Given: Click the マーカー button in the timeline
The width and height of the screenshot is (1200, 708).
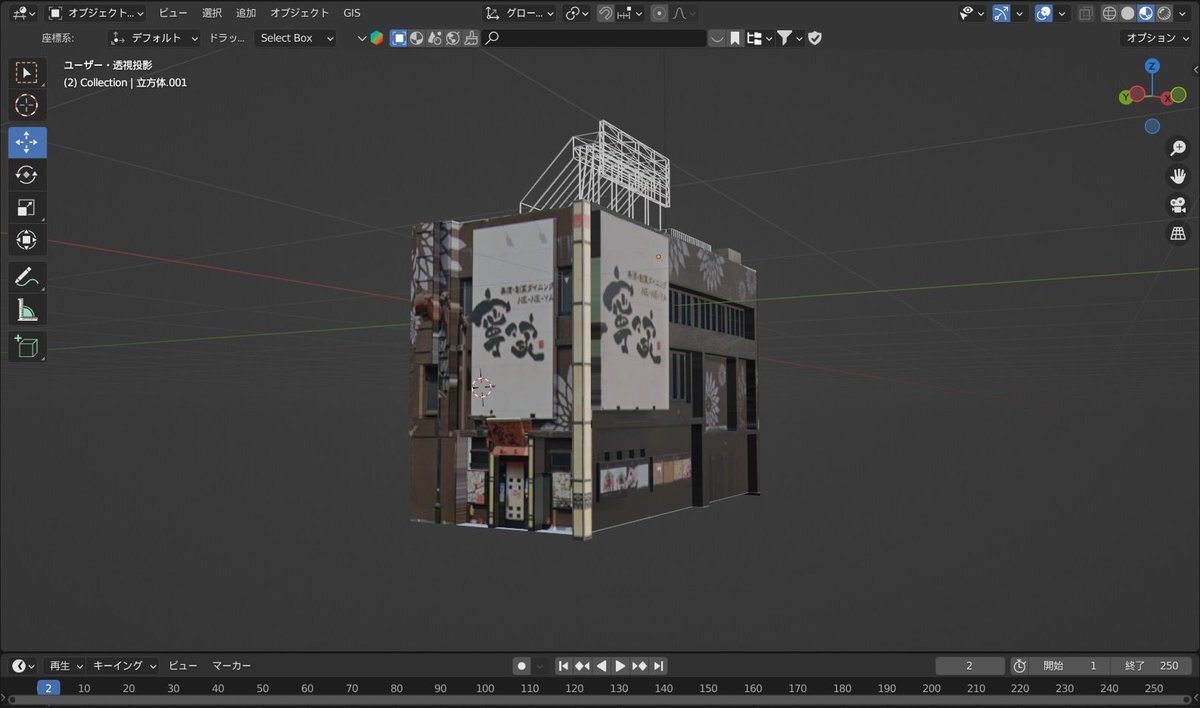Looking at the screenshot, I should [231, 666].
